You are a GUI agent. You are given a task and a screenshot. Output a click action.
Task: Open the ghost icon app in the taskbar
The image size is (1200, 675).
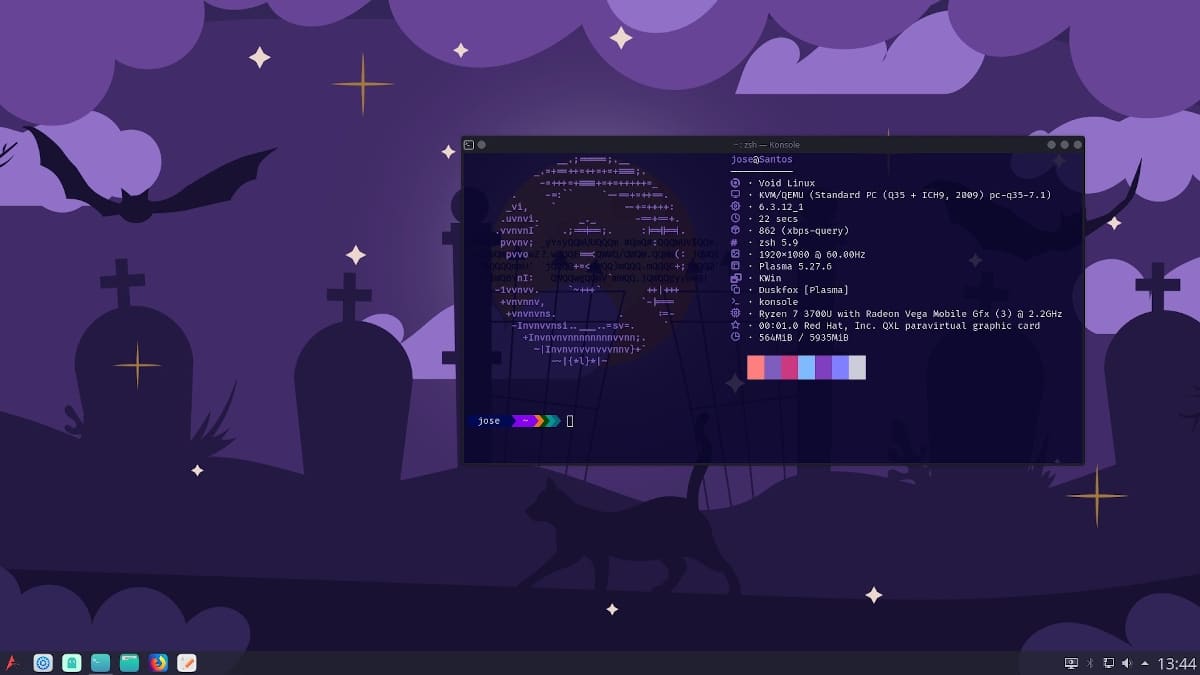[72, 662]
